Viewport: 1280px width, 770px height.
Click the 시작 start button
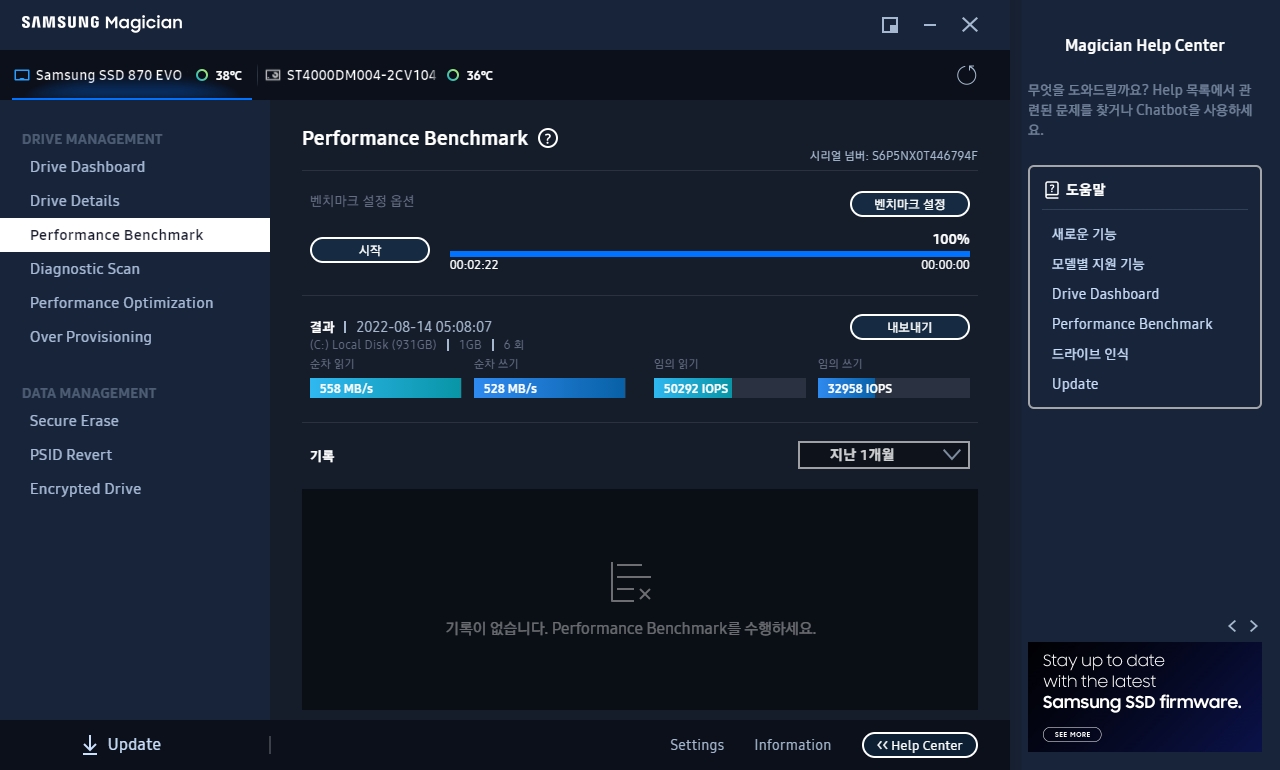370,250
